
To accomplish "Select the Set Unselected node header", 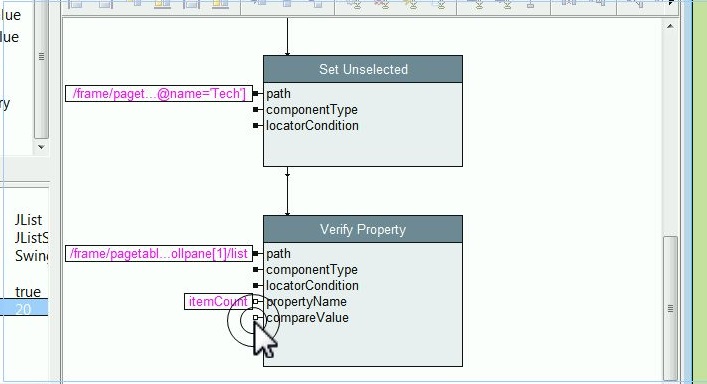I will point(363,69).
